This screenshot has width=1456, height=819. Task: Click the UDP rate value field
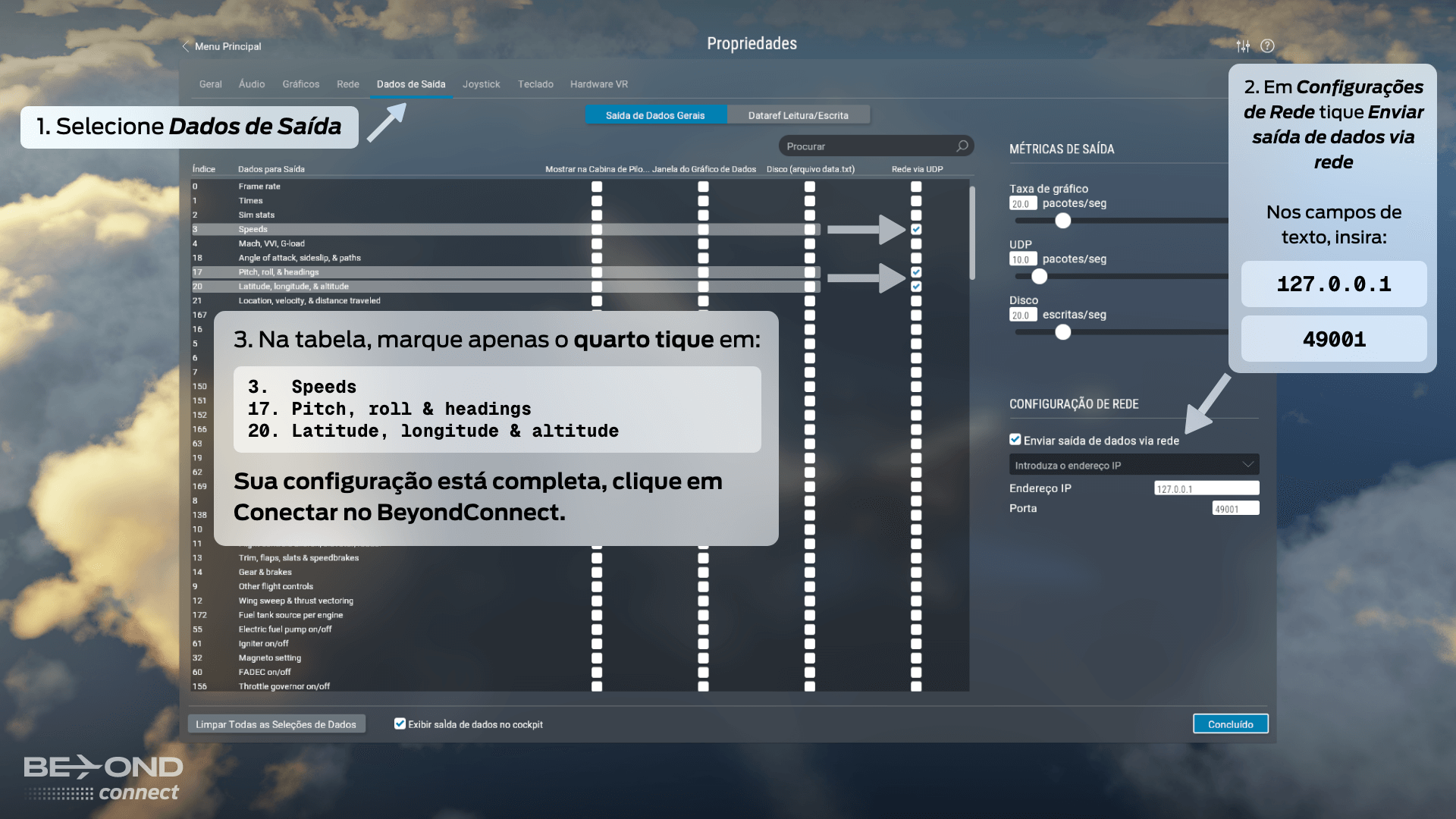coord(1023,259)
